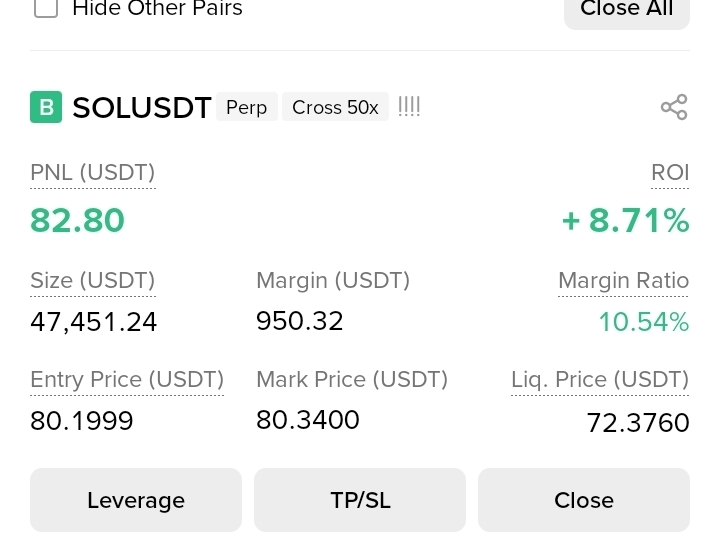
Task: Tap the Entry Price (USDT) label
Action: (x=127, y=380)
